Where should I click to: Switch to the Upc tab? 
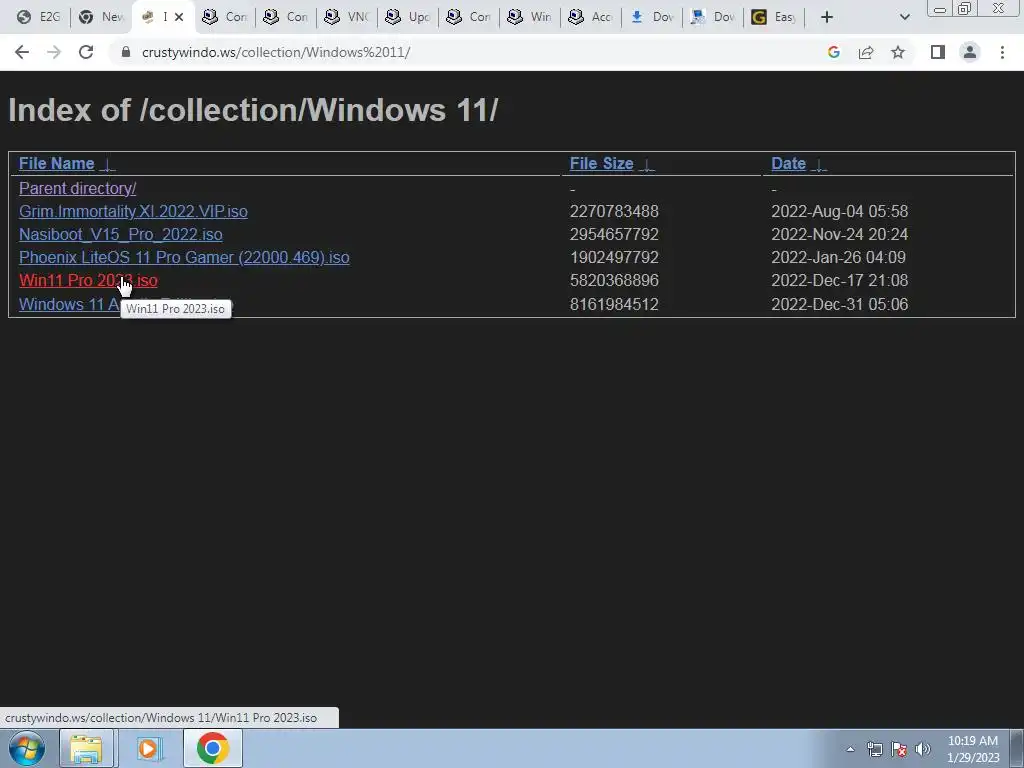click(408, 17)
